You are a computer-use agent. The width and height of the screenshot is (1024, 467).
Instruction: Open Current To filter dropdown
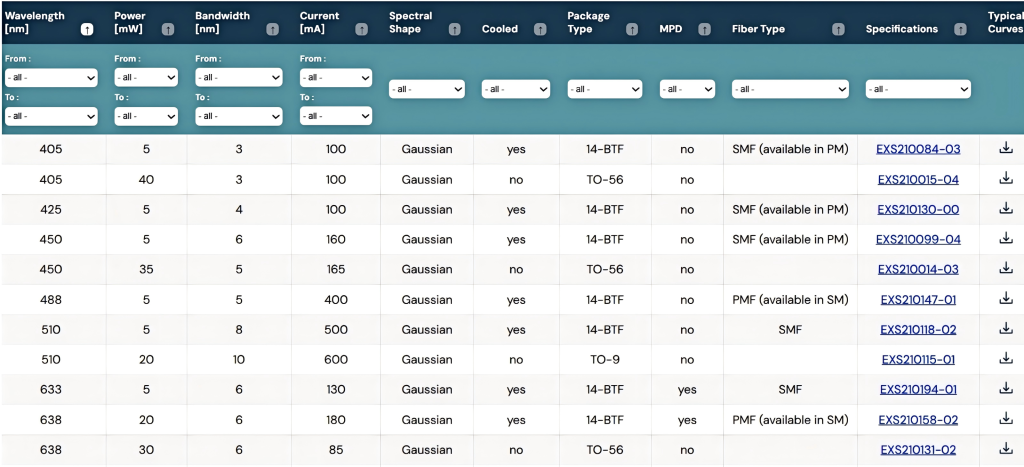click(x=336, y=116)
